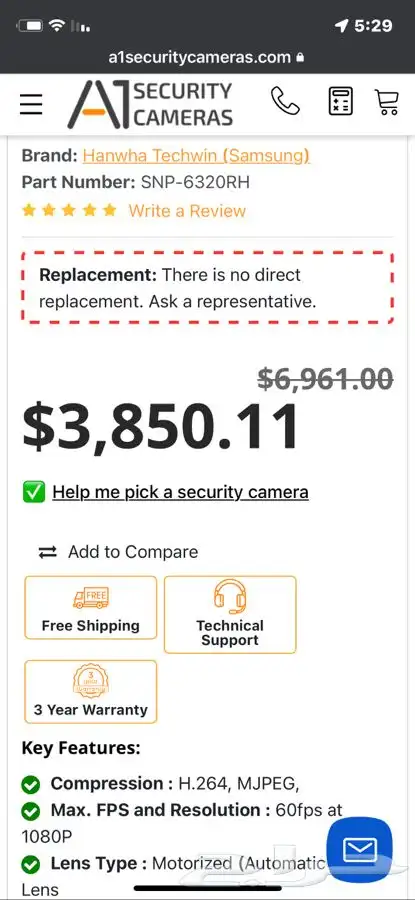
Task: Tap the Compression feature check icon
Action: point(30,785)
